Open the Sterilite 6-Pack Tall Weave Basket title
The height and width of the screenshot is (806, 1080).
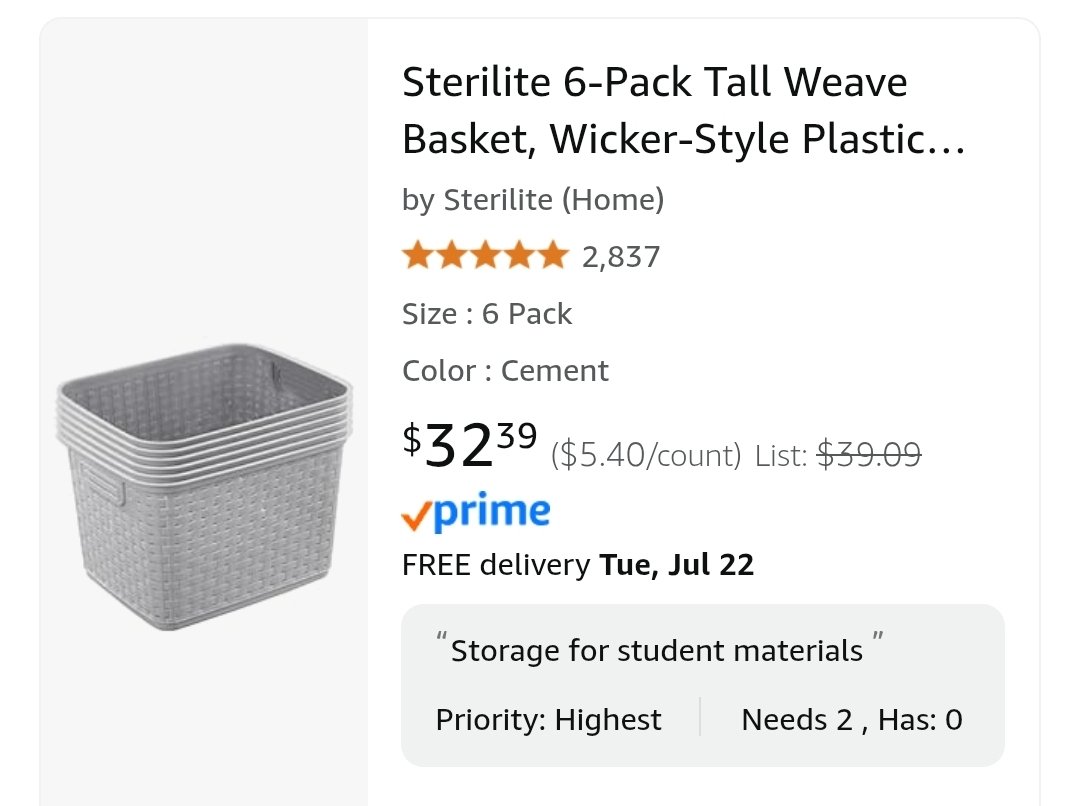click(684, 110)
